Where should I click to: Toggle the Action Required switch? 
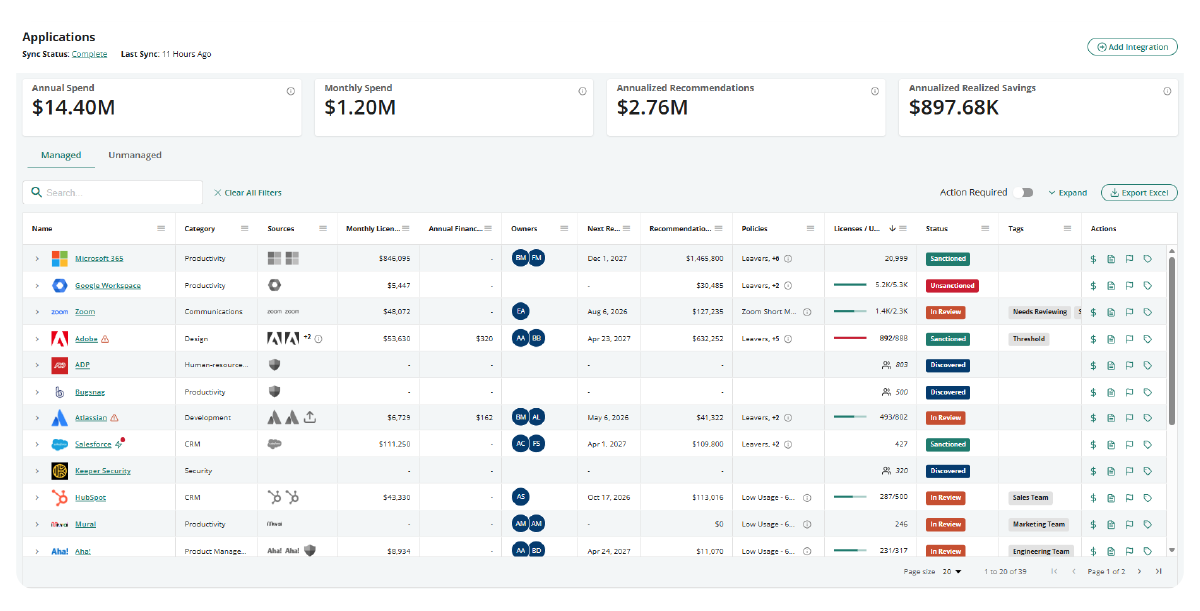point(1023,192)
